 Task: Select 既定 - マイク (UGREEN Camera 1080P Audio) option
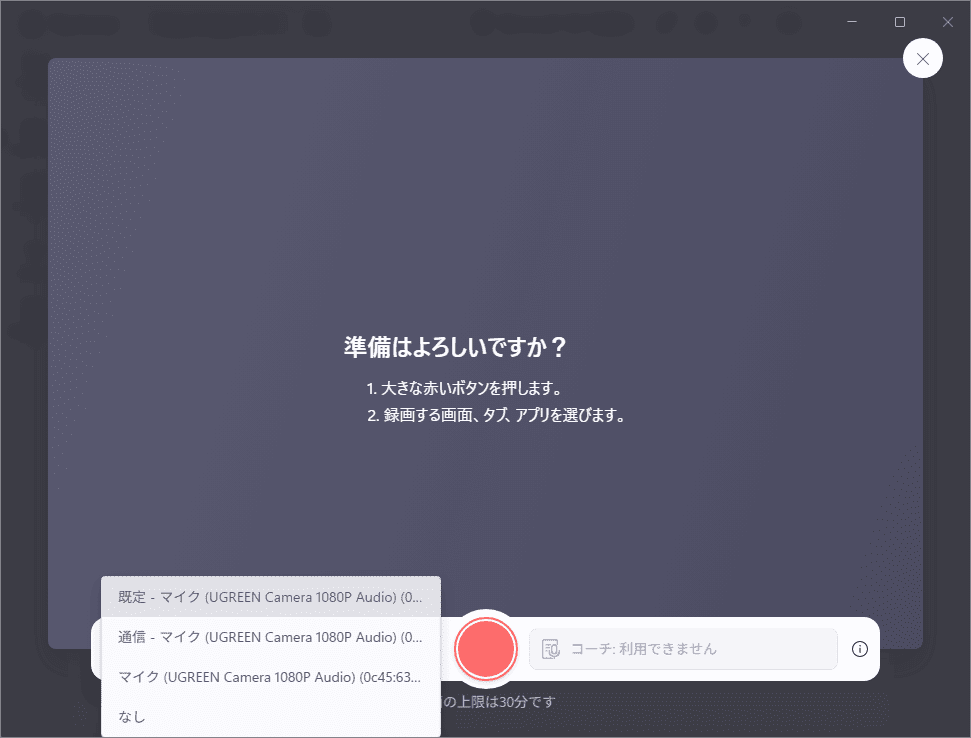point(271,597)
